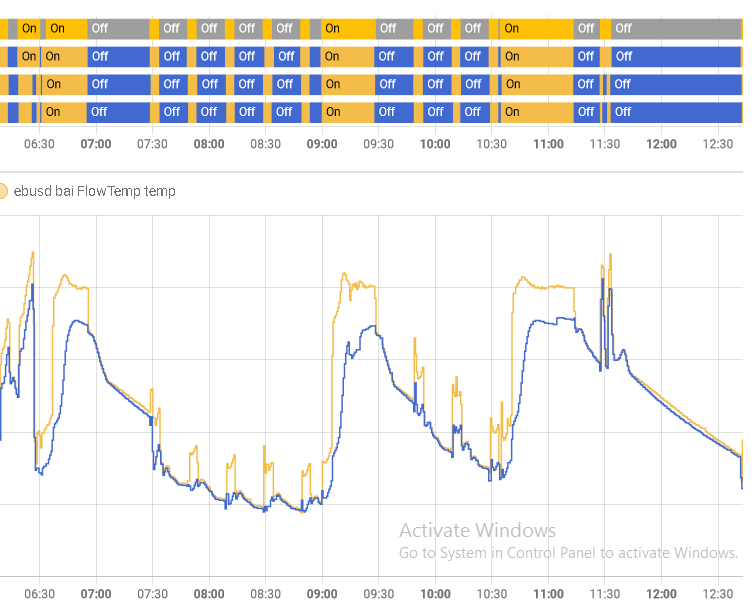
Task: Click third row blue Off segment starting at 07:00
Action: [x=120, y=84]
